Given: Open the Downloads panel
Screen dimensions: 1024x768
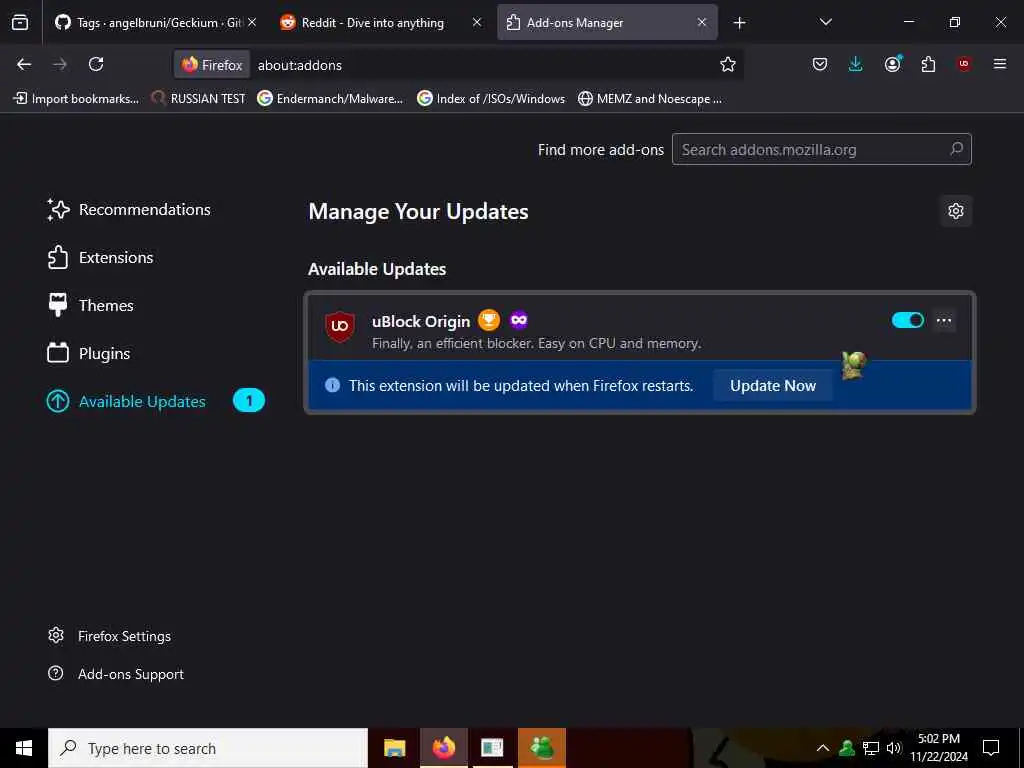Looking at the screenshot, I should [x=856, y=64].
